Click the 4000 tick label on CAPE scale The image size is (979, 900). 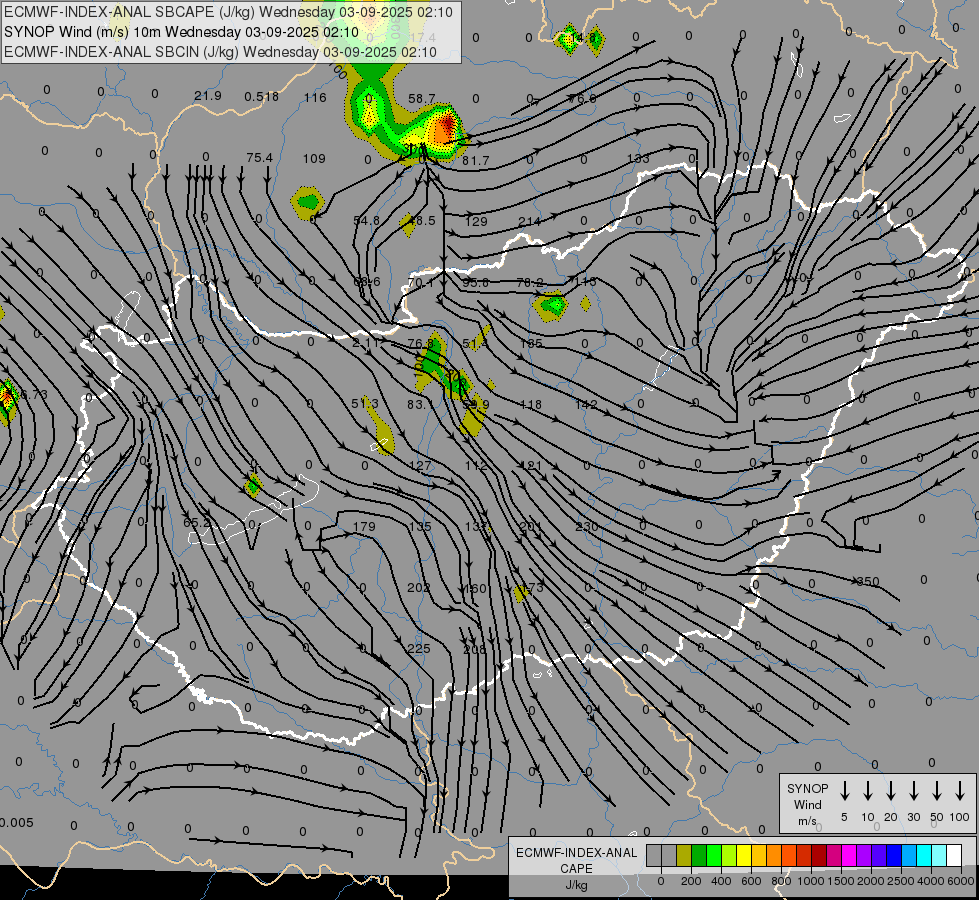coord(930,881)
